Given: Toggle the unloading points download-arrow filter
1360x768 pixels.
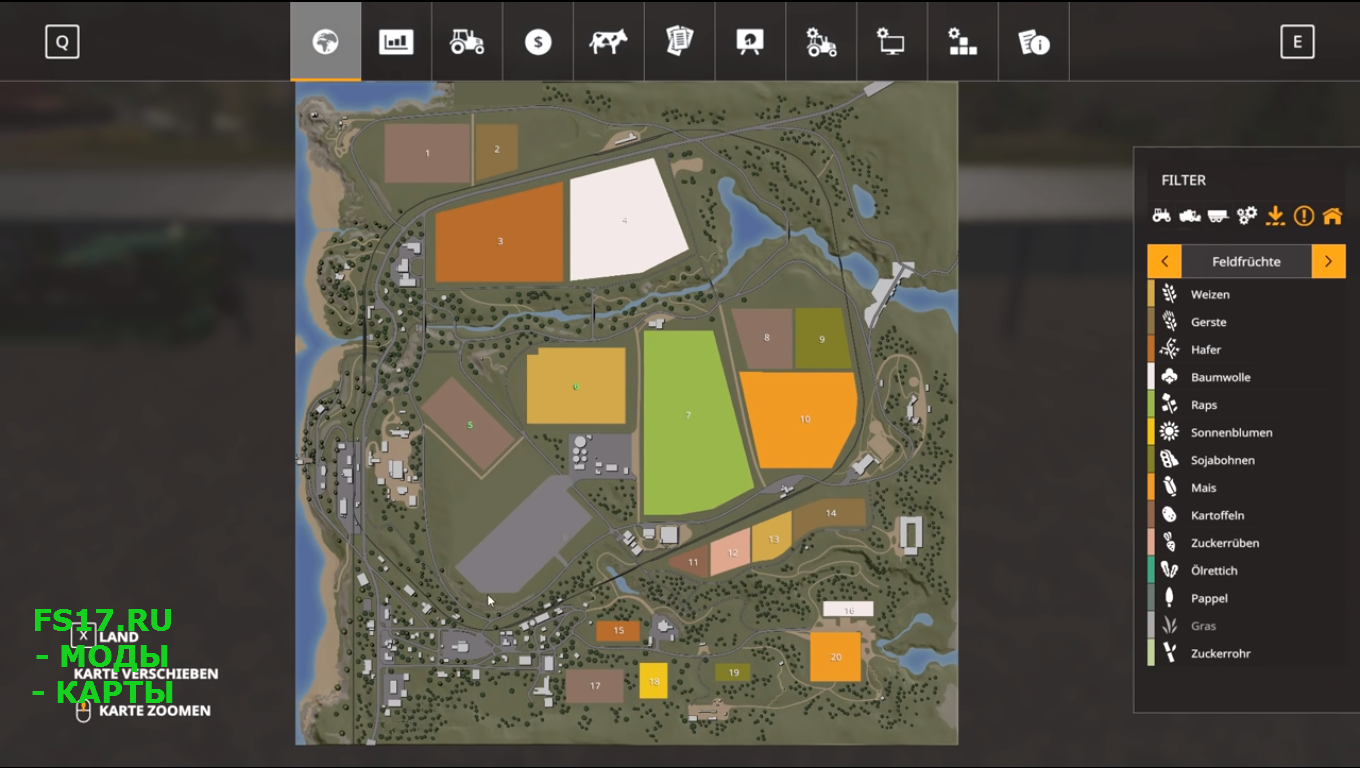Looking at the screenshot, I should tap(1275, 215).
